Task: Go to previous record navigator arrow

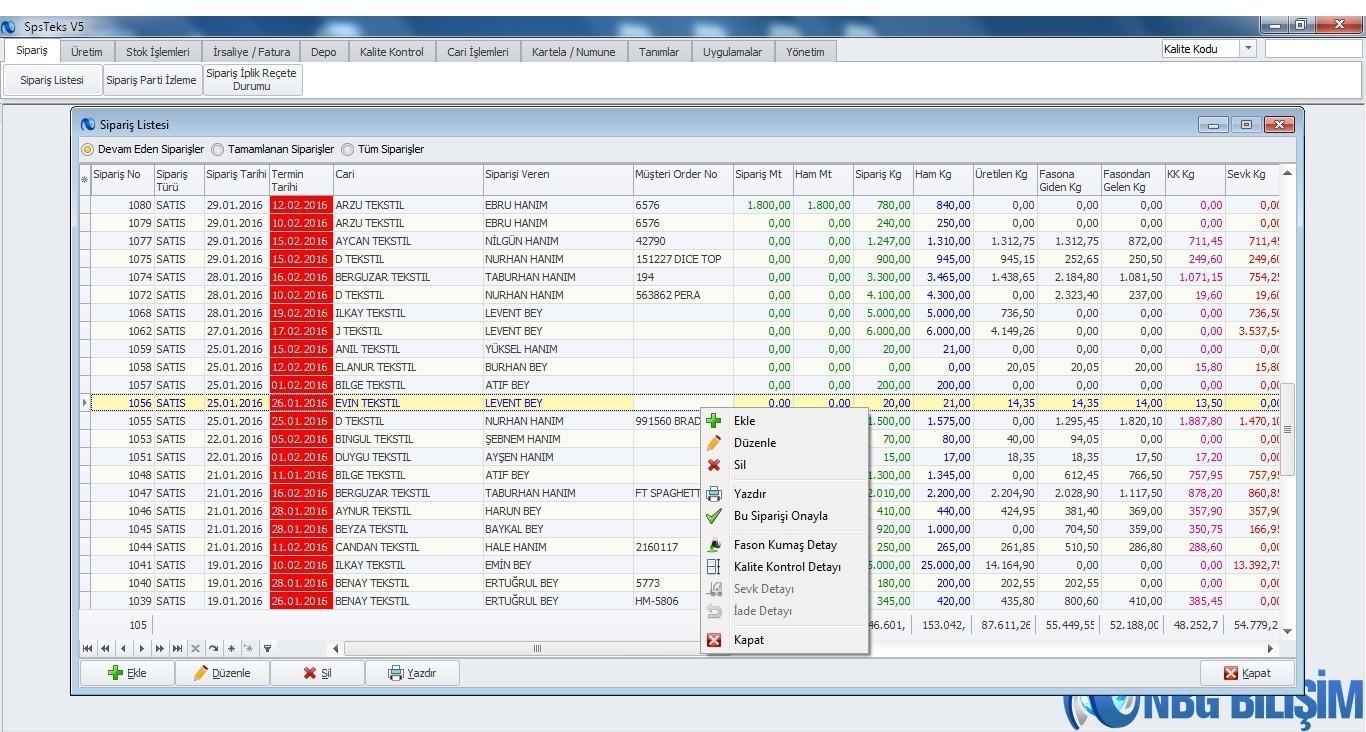Action: coord(123,648)
